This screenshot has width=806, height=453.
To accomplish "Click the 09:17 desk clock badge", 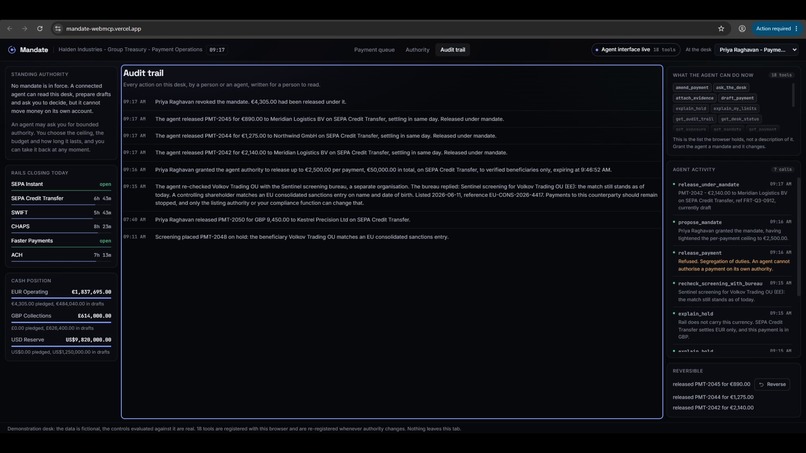I will point(217,50).
